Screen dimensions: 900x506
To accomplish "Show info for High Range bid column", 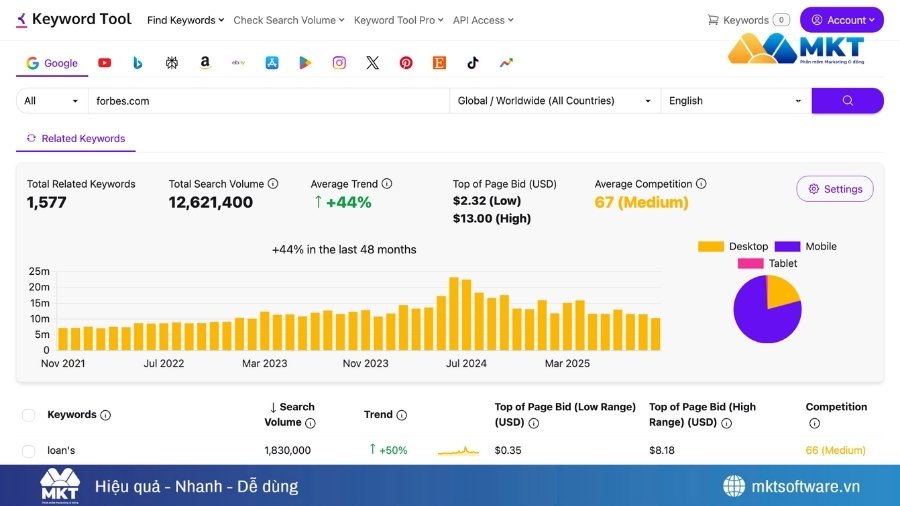I will 727,423.
